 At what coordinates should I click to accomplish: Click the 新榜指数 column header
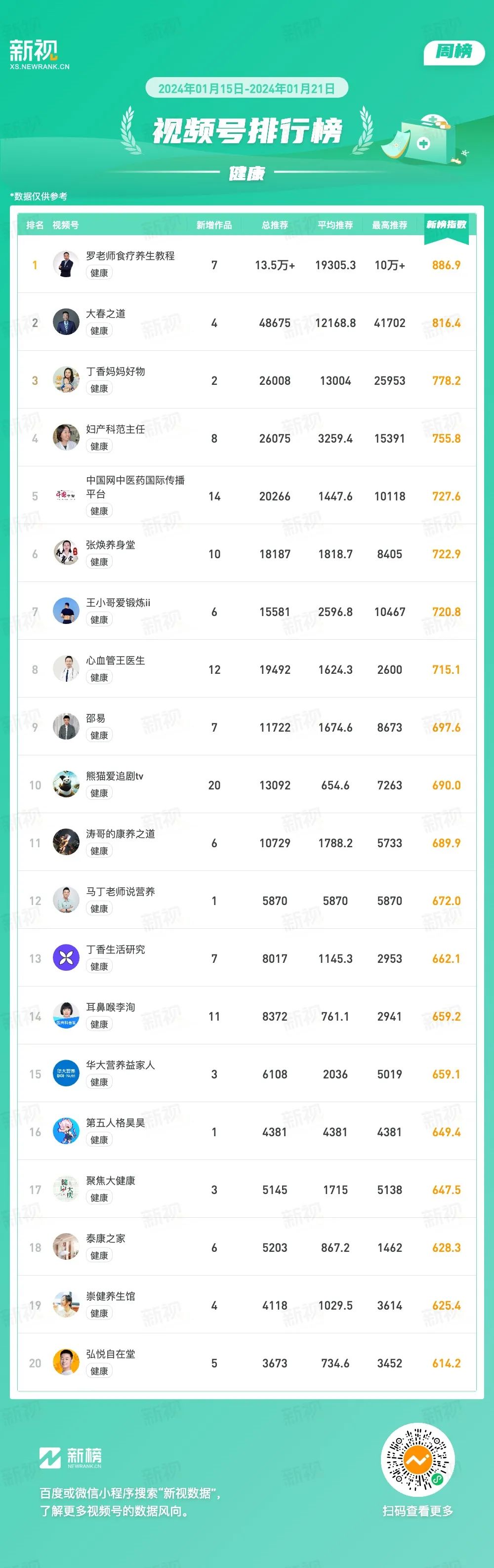447,225
